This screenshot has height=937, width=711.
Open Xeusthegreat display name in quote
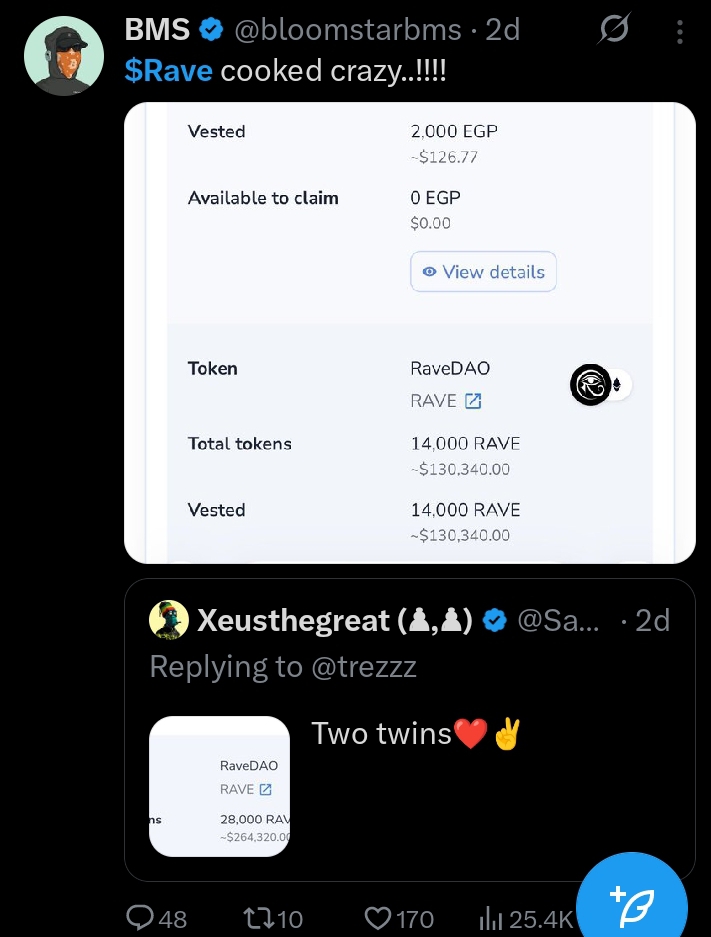coord(293,621)
